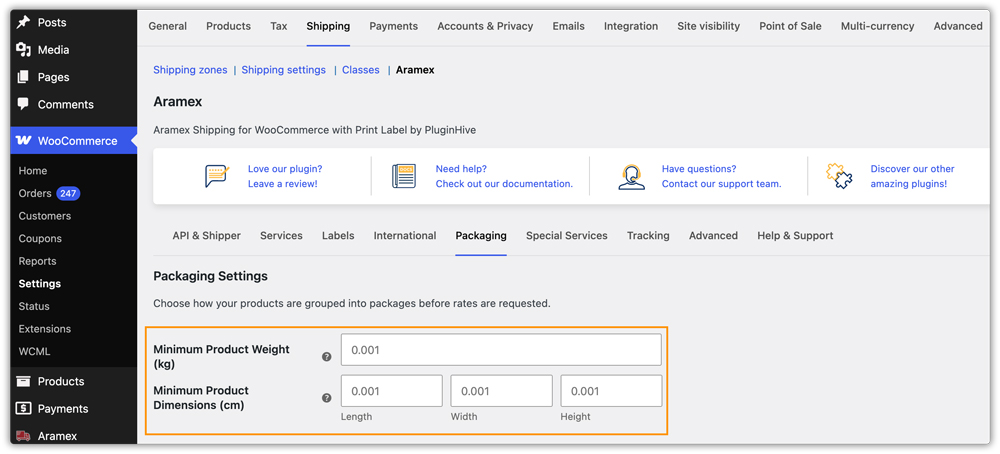Open the General settings tab

point(168,26)
